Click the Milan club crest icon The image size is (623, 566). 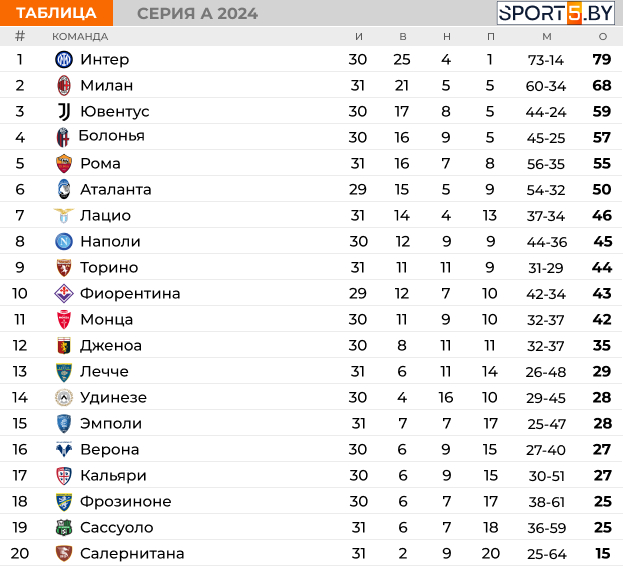point(64,85)
